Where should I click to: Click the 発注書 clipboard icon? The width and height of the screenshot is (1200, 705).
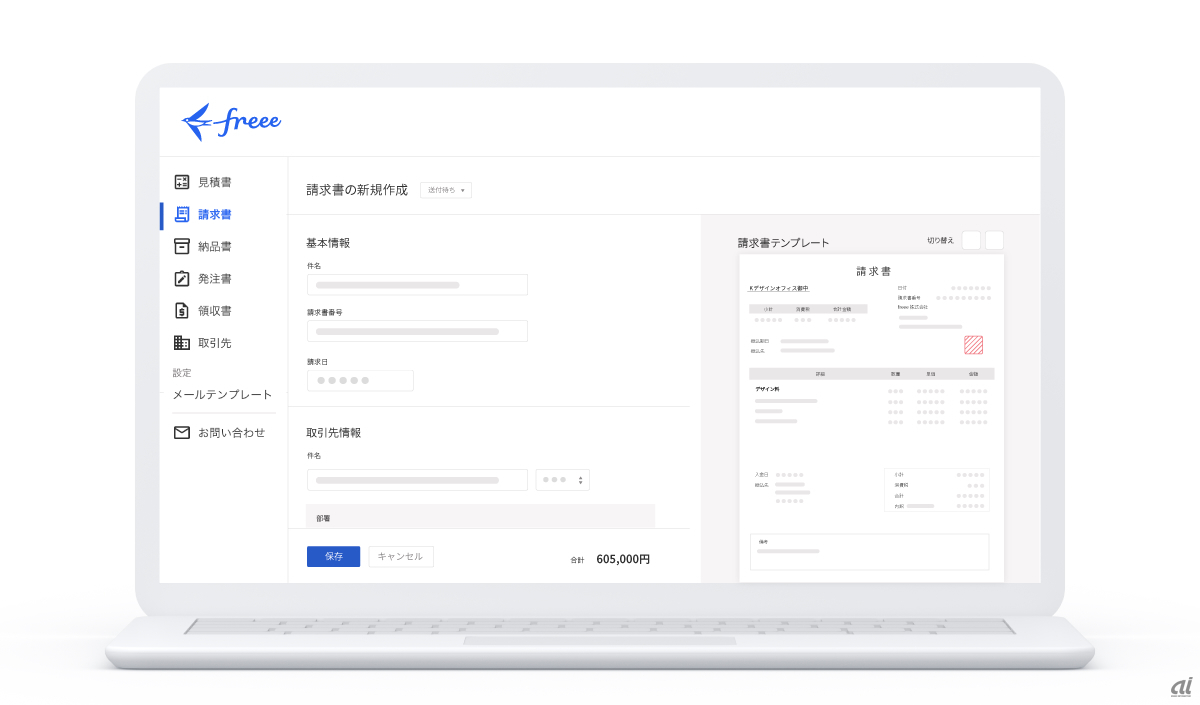182,278
